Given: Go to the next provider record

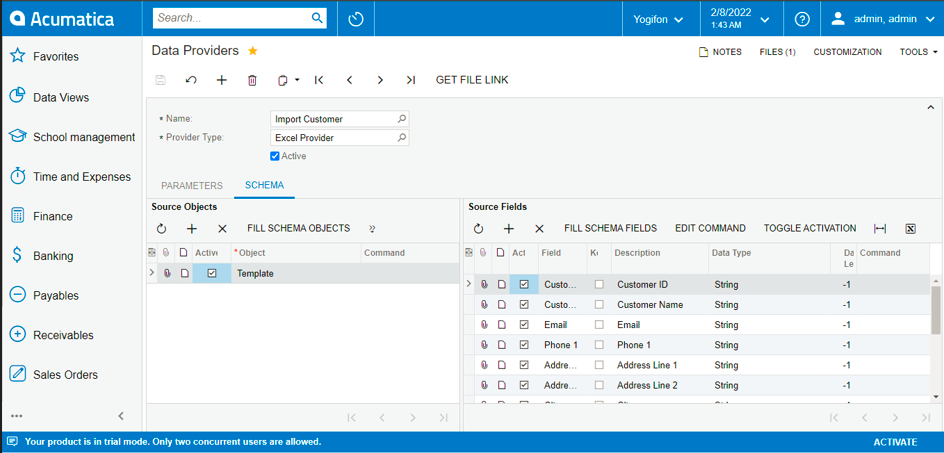Looking at the screenshot, I should 380,80.
